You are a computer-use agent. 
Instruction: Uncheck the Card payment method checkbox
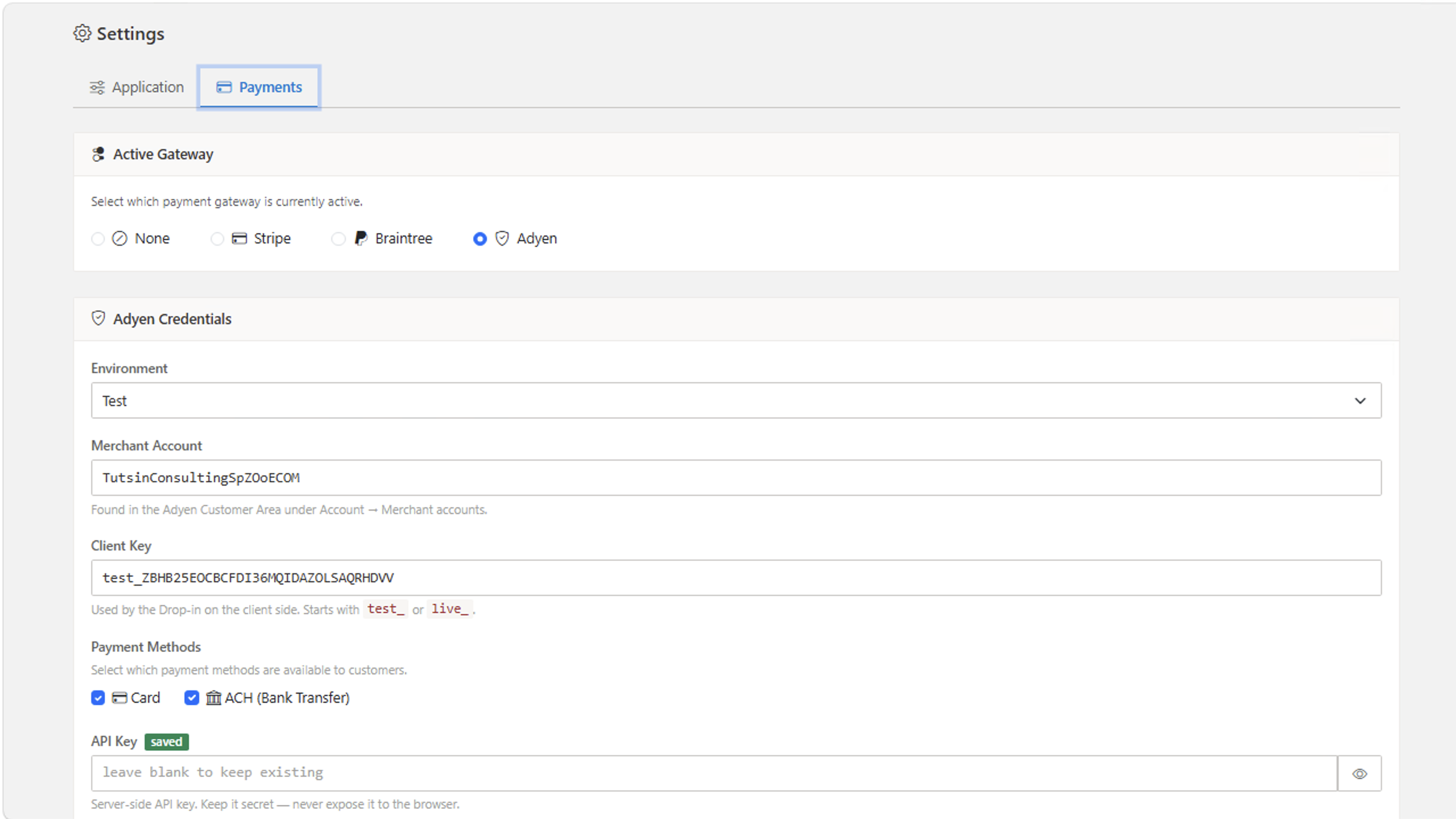pyautogui.click(x=98, y=698)
